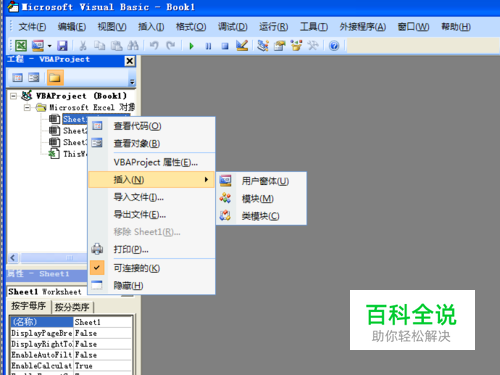Select Sheet1 in the project tree

pos(75,119)
